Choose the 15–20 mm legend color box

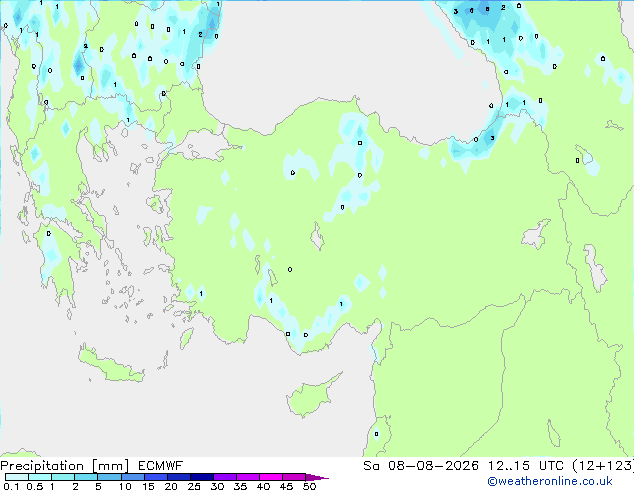(156, 477)
